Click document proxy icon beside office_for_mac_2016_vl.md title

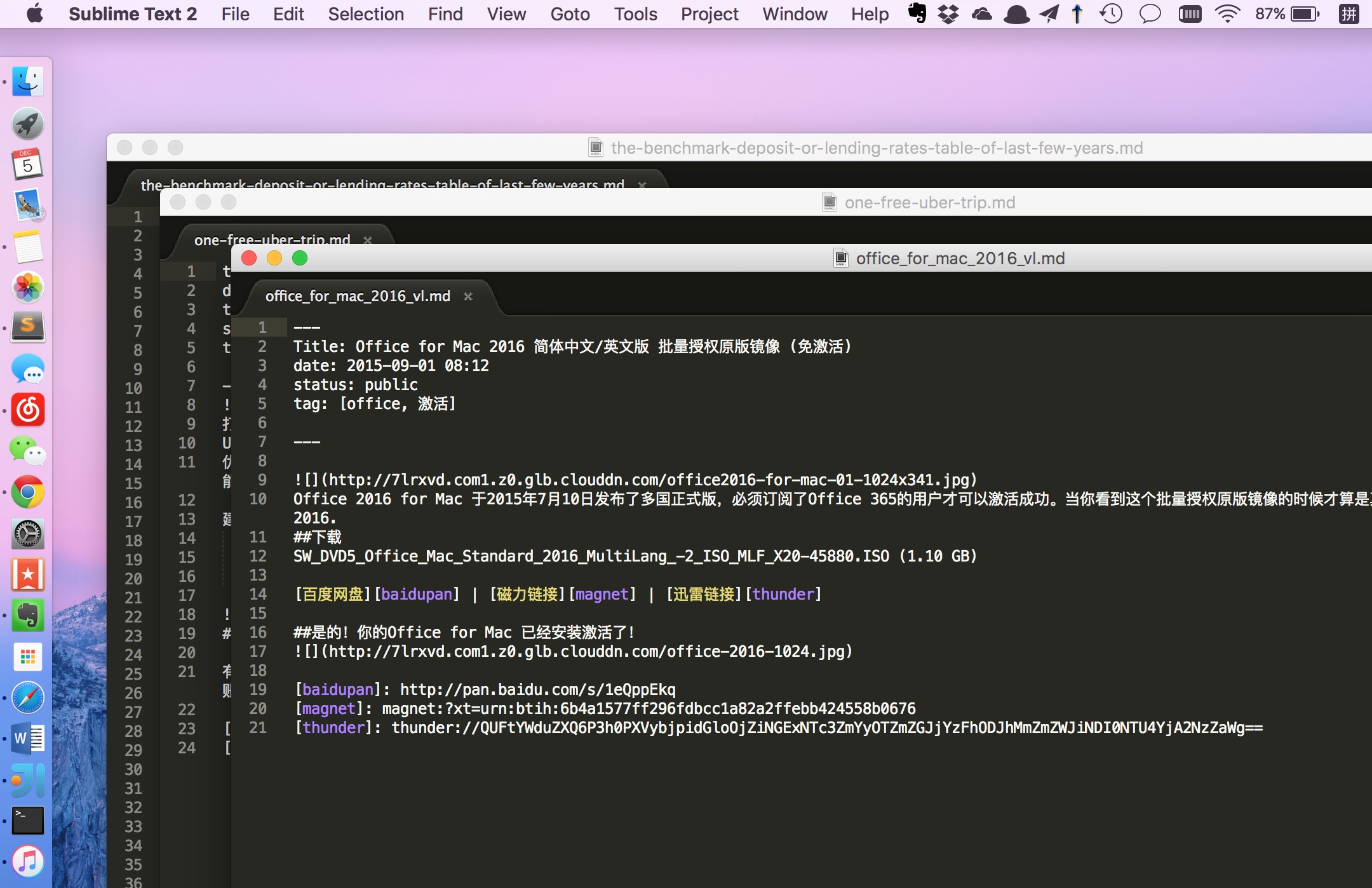pos(841,258)
